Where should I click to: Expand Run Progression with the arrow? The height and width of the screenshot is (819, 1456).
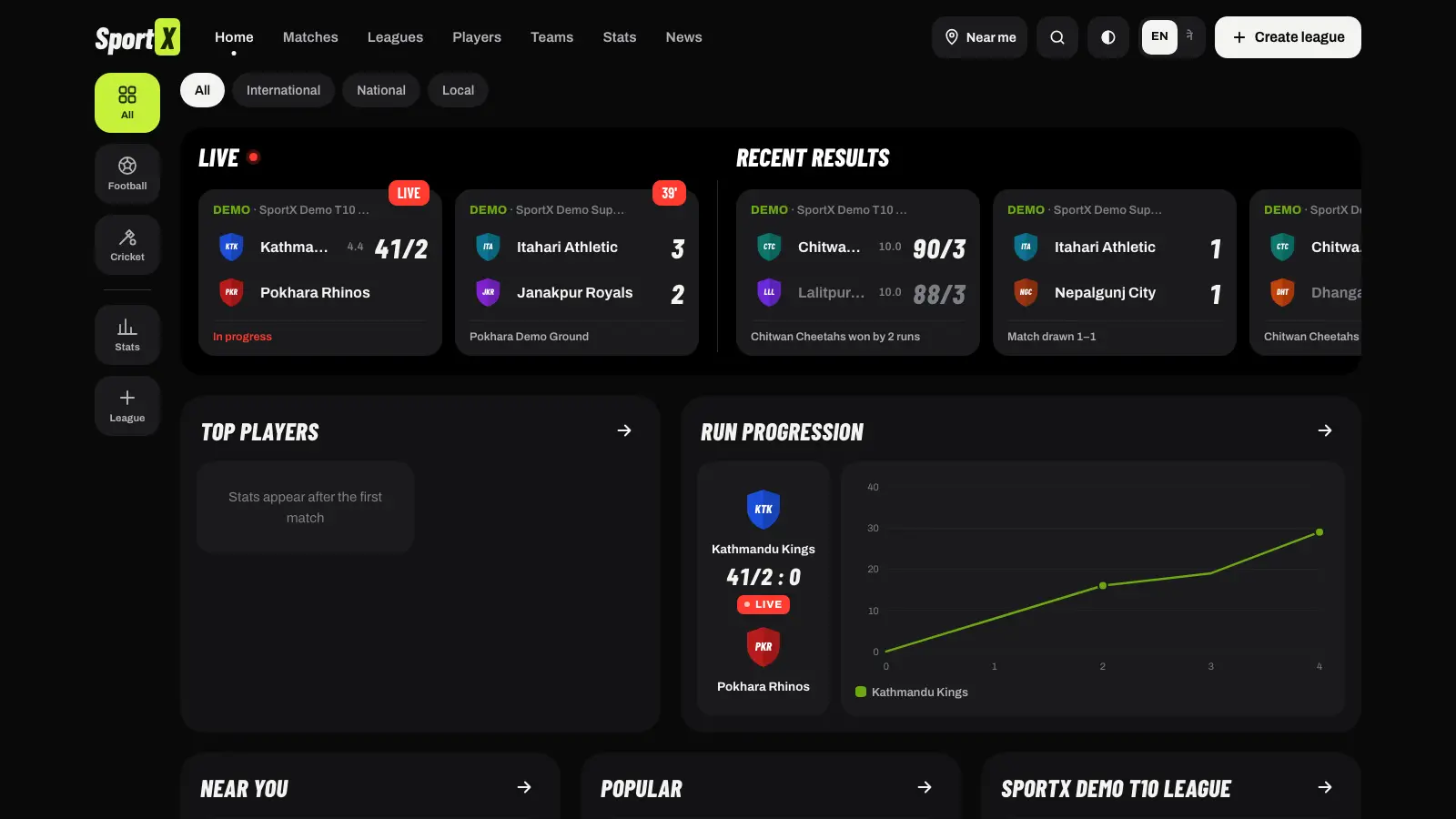coord(1325,430)
